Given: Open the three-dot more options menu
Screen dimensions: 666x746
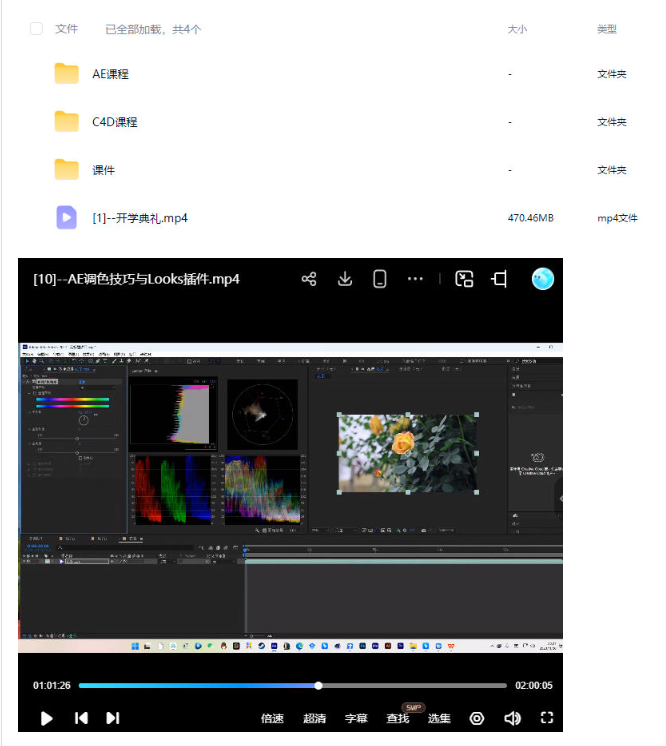Looking at the screenshot, I should coord(415,279).
